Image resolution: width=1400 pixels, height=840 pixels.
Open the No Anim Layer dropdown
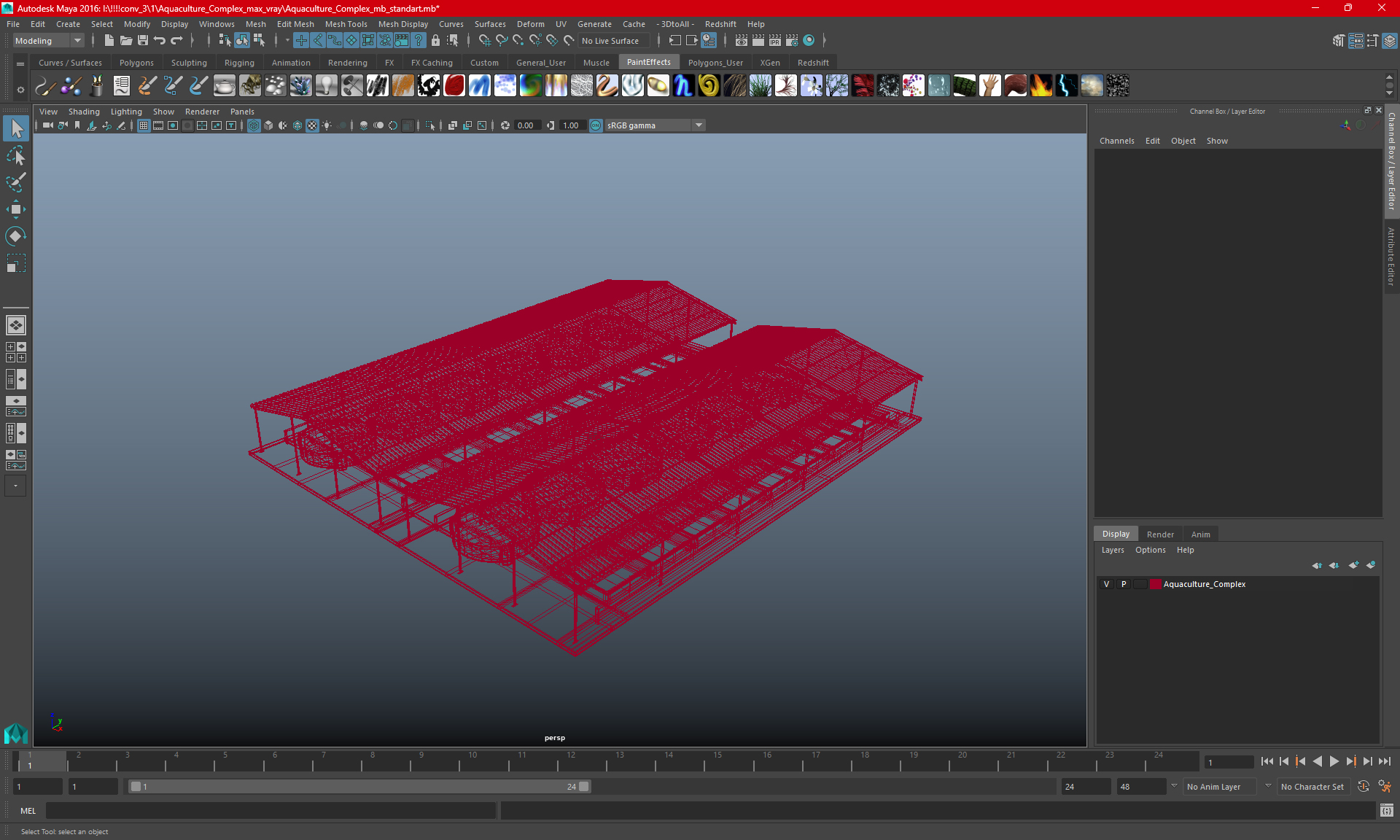click(1221, 787)
